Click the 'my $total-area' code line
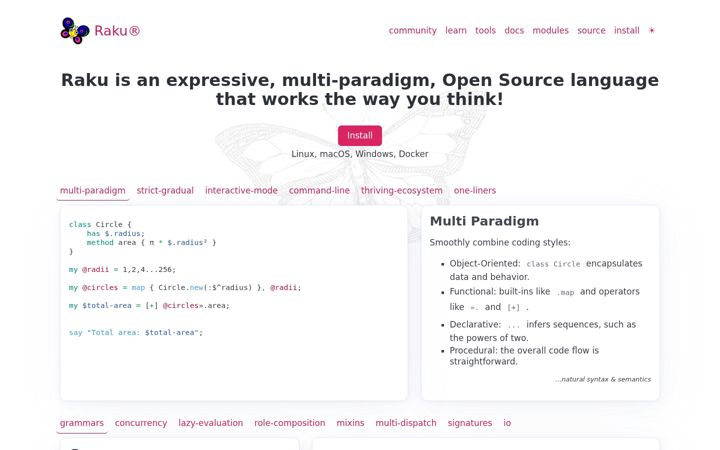 149,305
